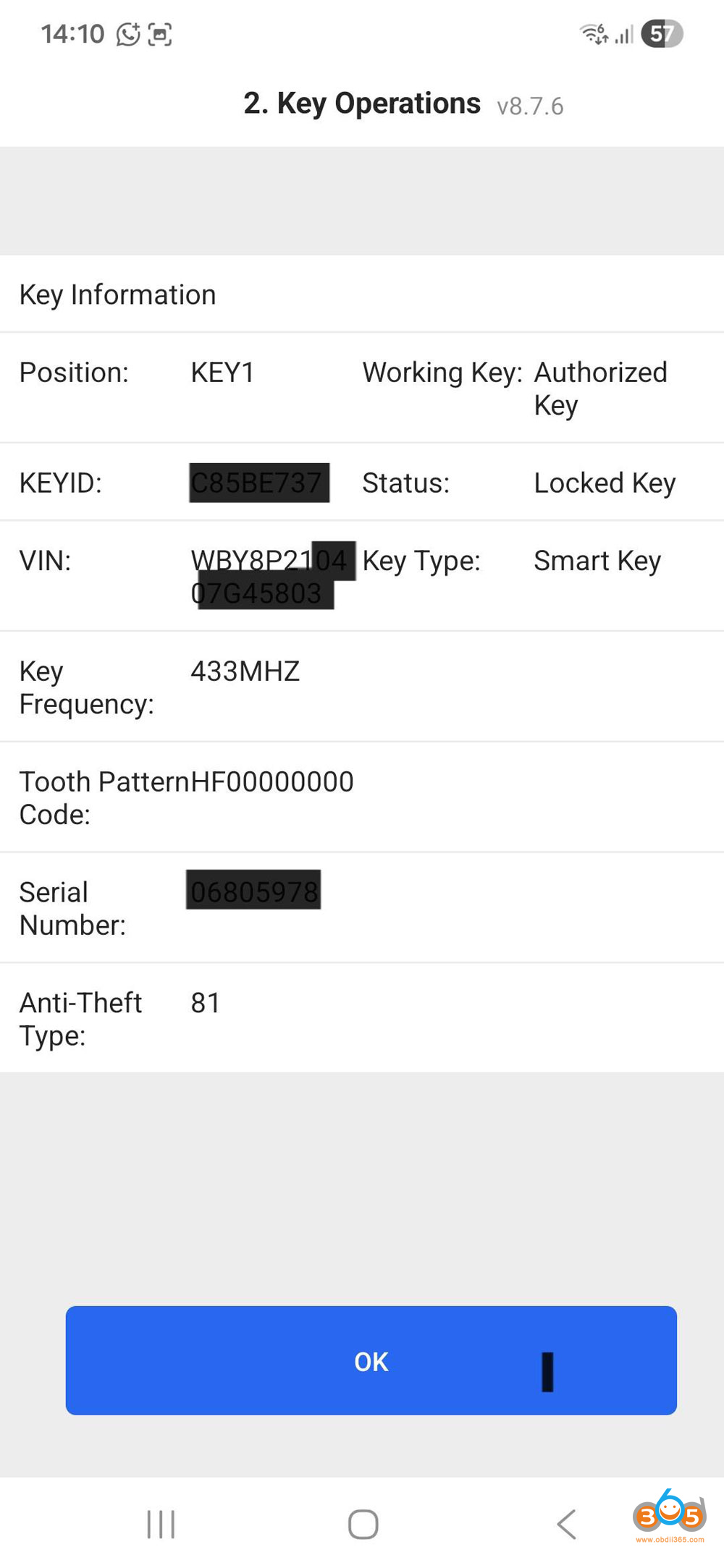Tap the Key Information section header
The image size is (724, 1568).
coord(118,294)
